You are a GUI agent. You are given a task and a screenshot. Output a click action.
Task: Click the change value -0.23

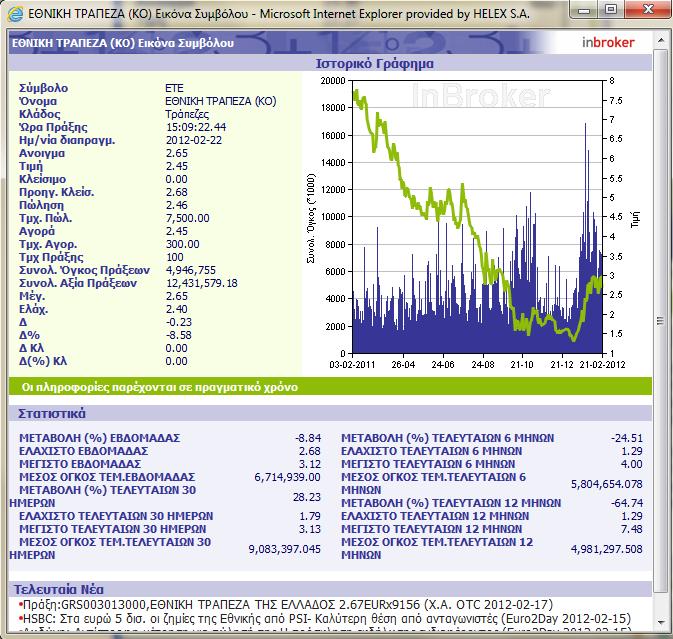click(x=179, y=322)
